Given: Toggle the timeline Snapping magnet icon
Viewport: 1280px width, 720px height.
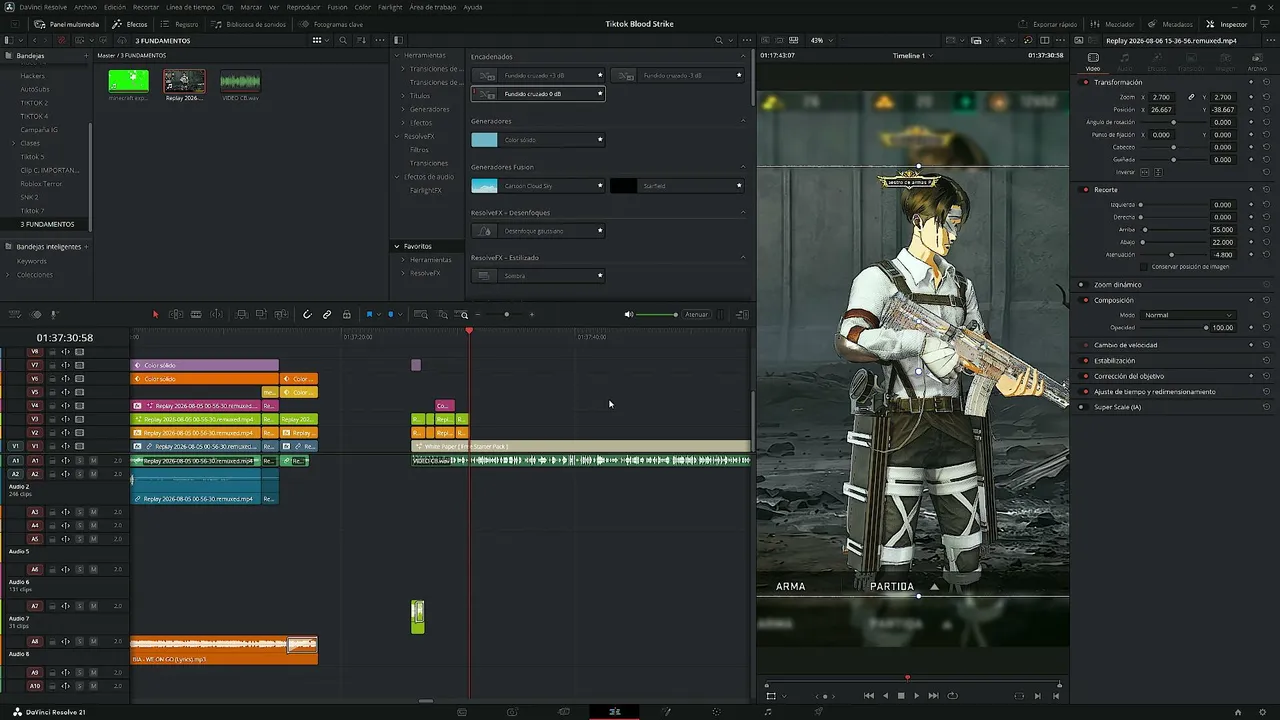Looking at the screenshot, I should tap(307, 314).
